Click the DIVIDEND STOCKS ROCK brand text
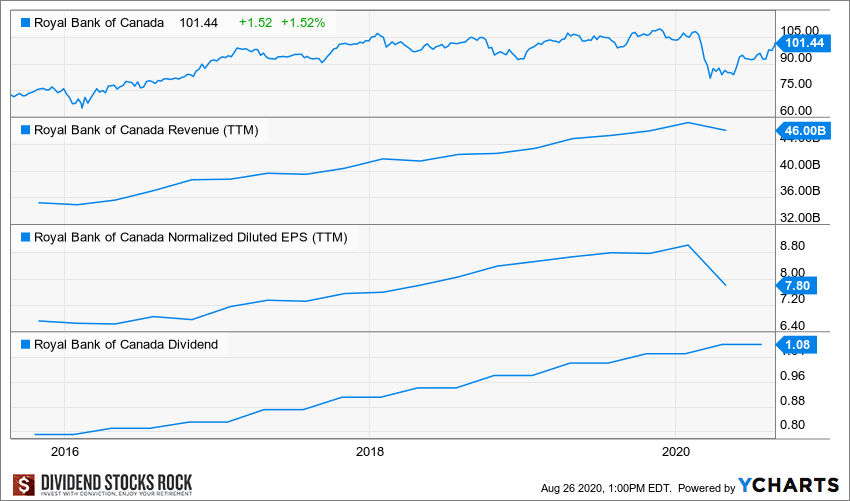Viewport: 850px width, 501px height. [117, 481]
